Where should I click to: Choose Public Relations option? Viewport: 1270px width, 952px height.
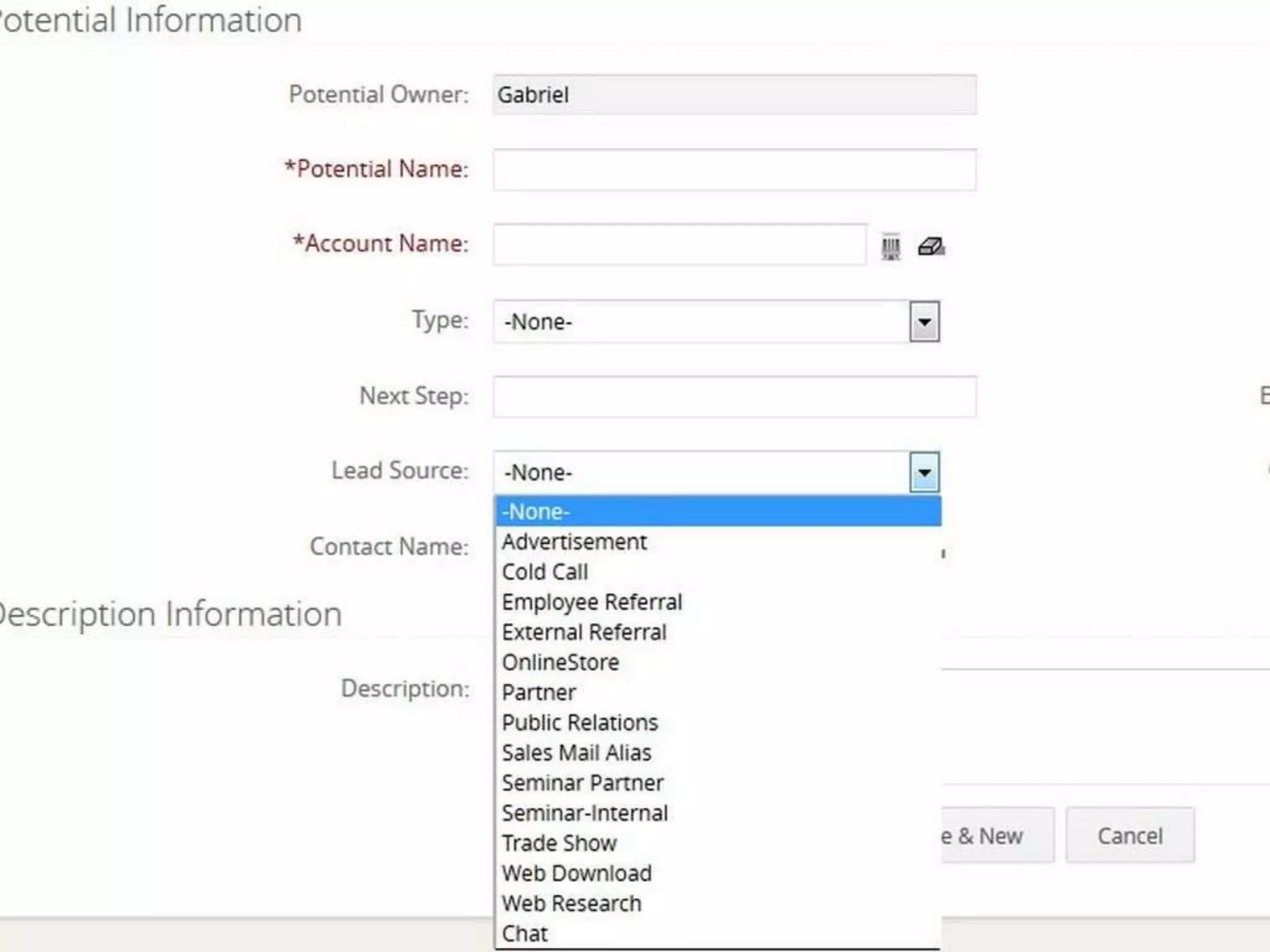[580, 723]
